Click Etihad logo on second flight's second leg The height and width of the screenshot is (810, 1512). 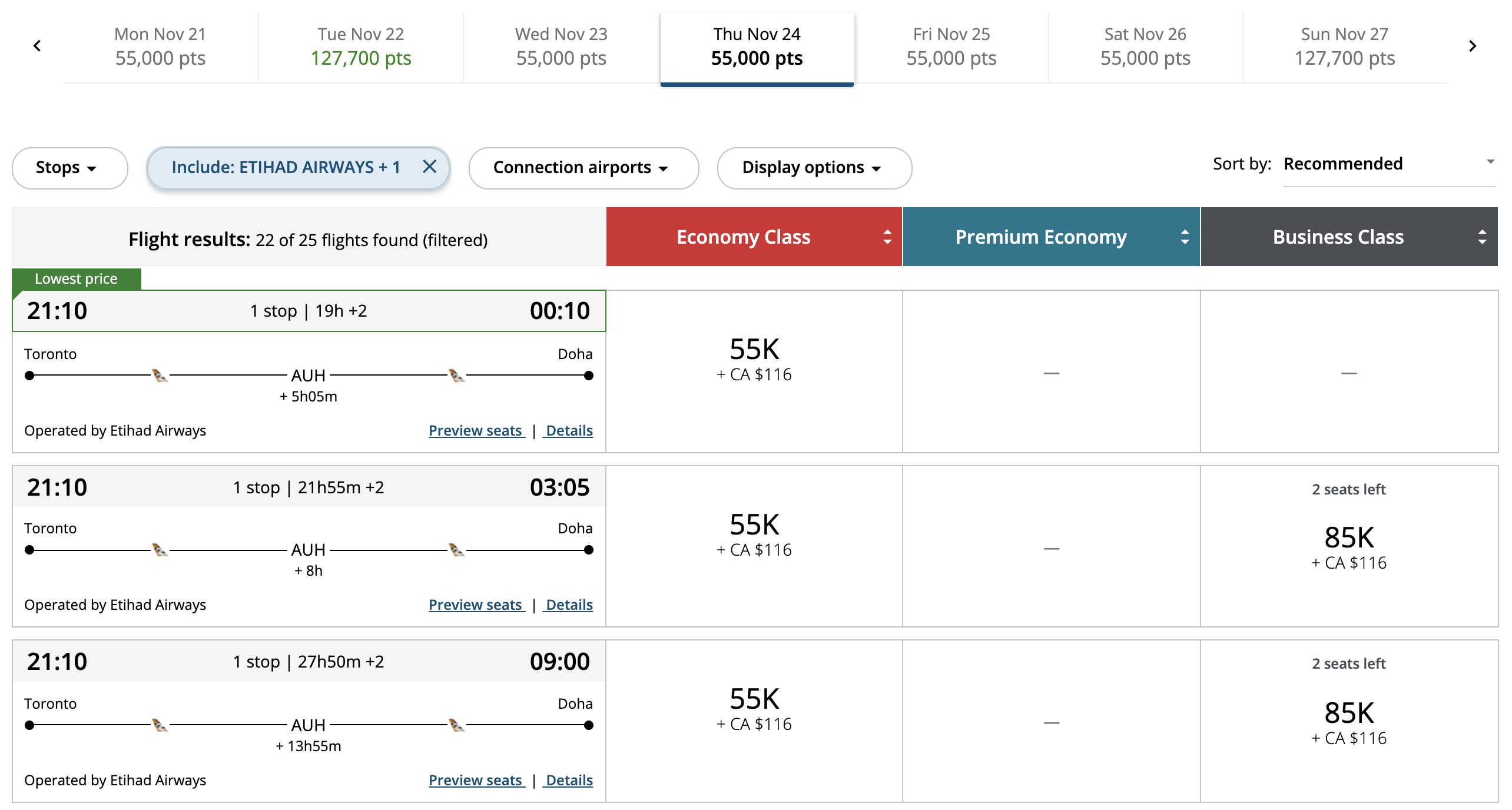[x=456, y=550]
